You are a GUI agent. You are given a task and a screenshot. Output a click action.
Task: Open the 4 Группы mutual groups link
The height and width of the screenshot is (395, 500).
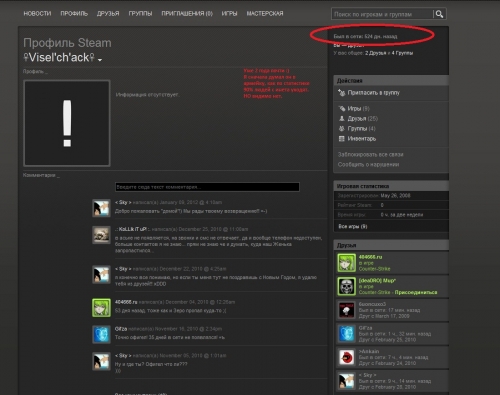[x=402, y=53]
